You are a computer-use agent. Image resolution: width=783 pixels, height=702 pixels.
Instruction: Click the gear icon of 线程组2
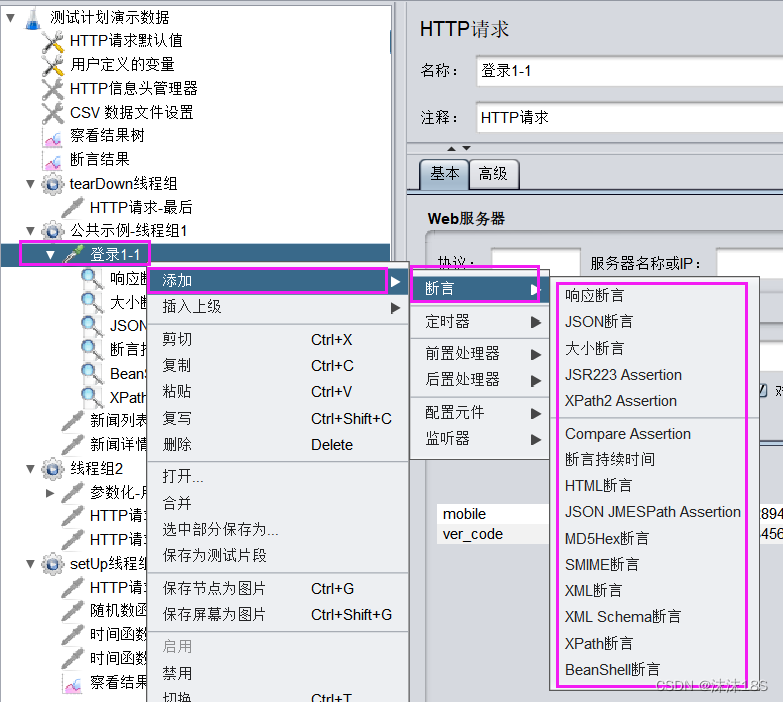(x=52, y=468)
